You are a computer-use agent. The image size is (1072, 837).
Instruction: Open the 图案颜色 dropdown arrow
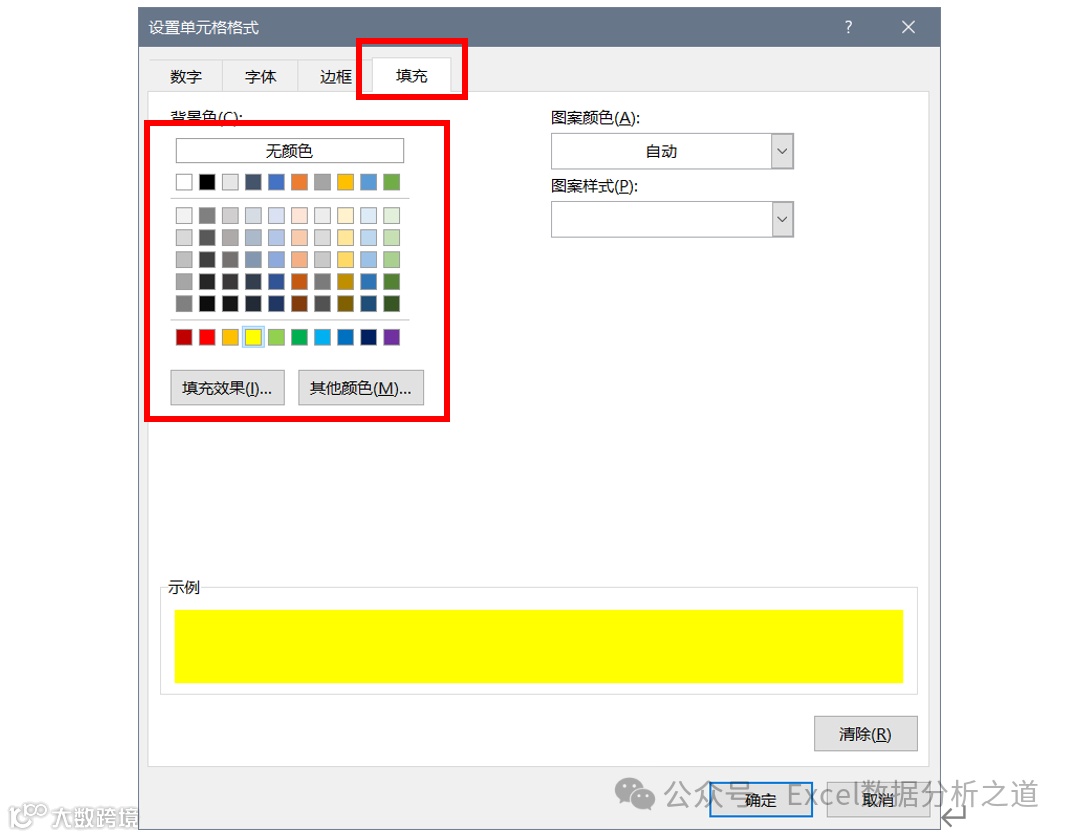(782, 151)
